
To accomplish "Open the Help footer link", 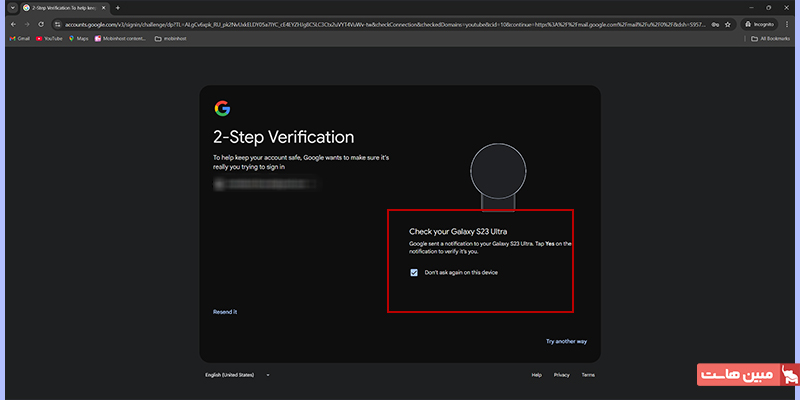I will pos(536,375).
